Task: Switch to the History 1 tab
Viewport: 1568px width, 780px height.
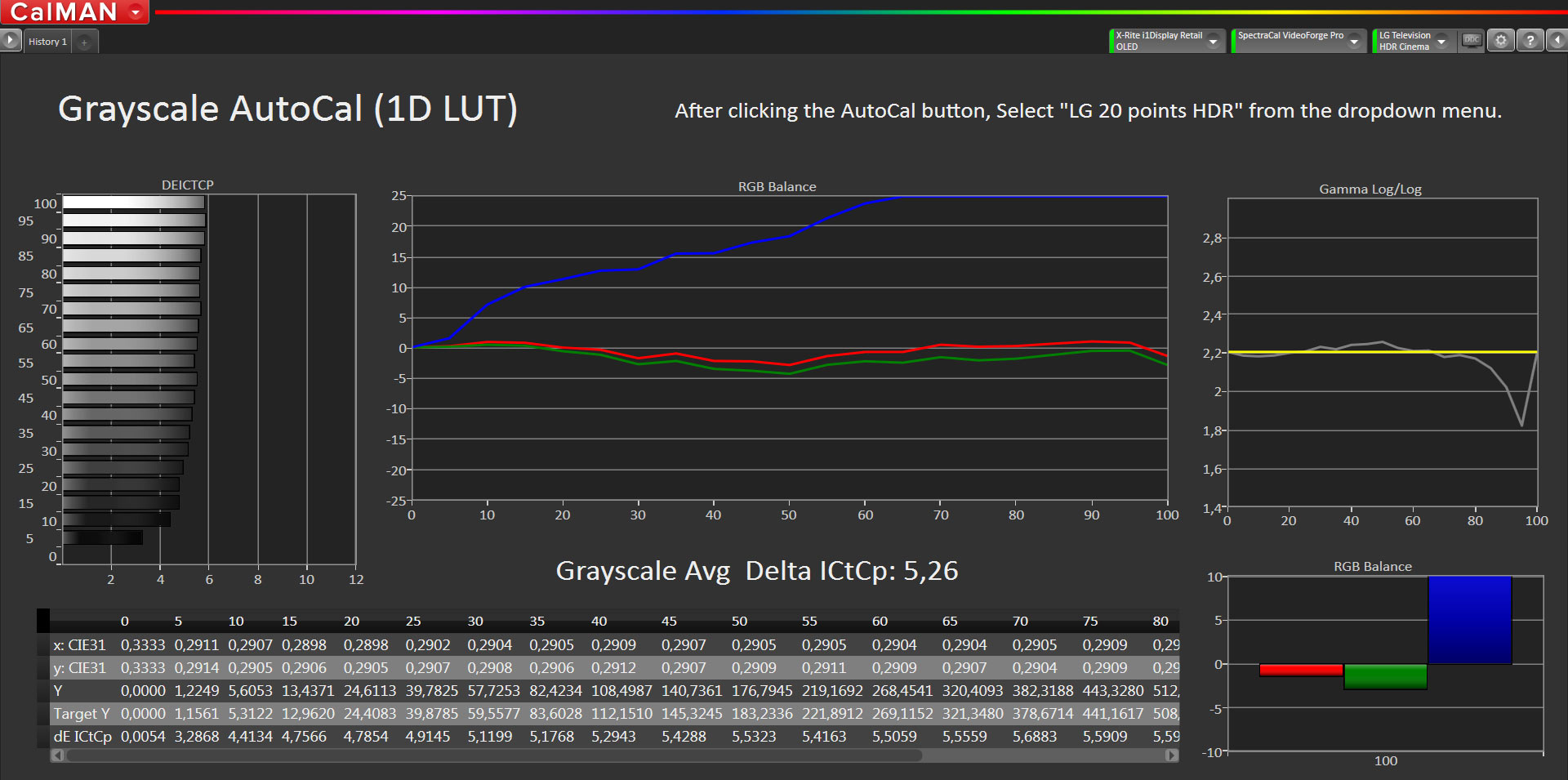Action: click(x=47, y=42)
